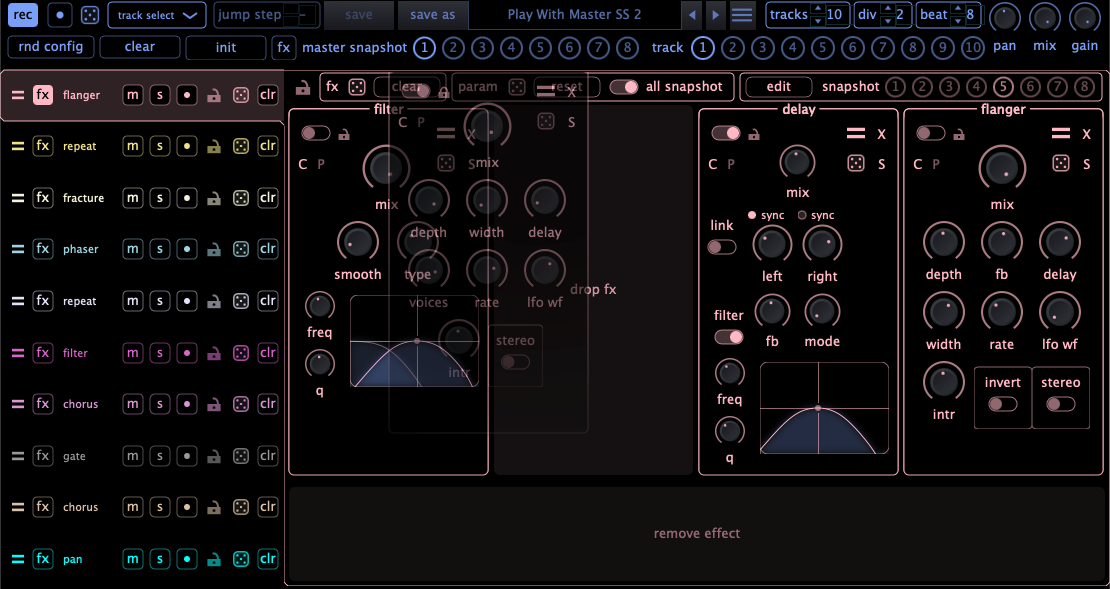
Task: Select master snapshot 2
Action: 454,47
